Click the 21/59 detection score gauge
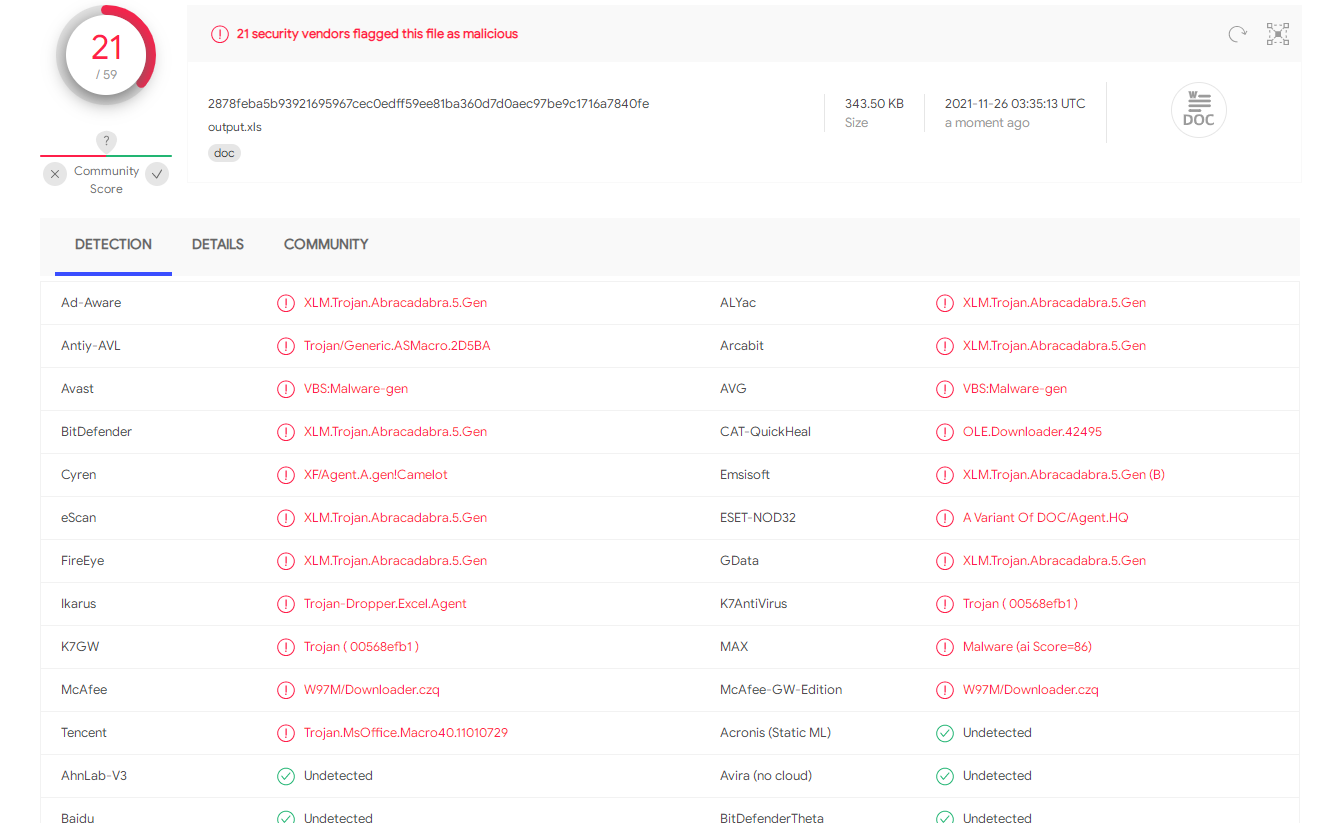1319x823 pixels. (106, 55)
